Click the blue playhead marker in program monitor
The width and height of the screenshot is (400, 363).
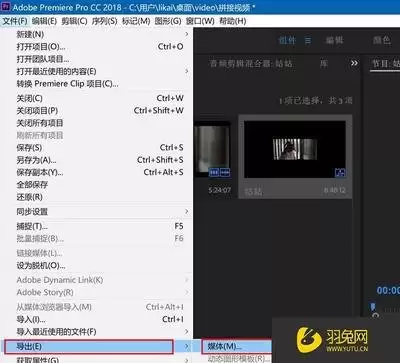(373, 306)
